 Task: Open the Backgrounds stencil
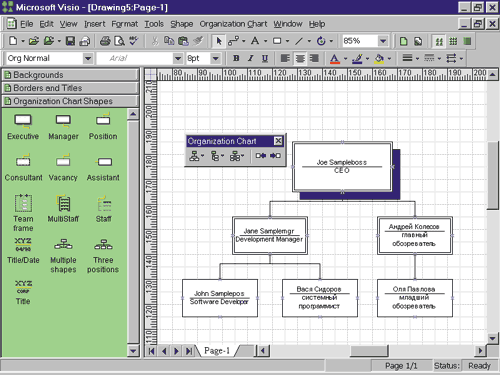pos(71,75)
